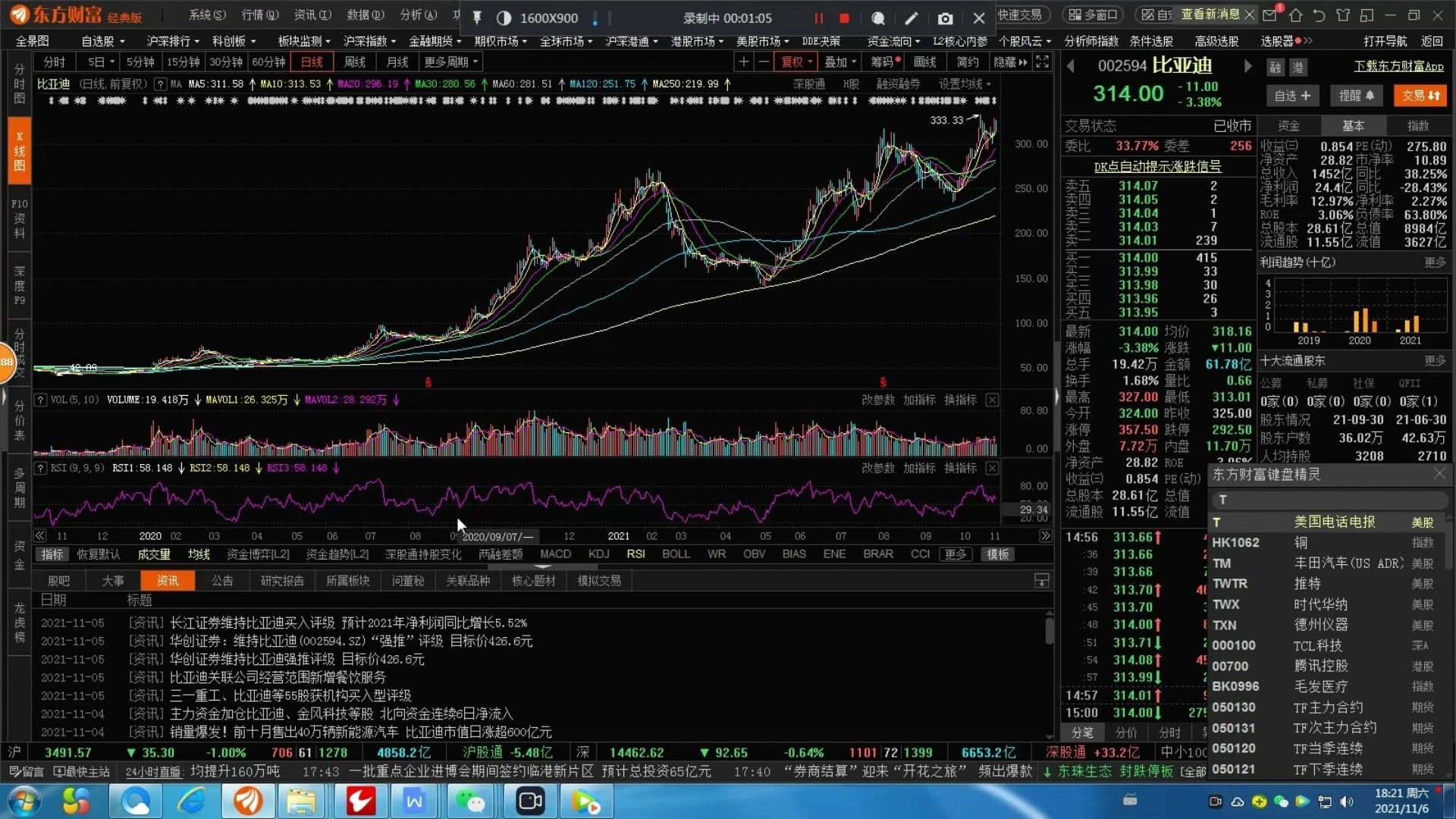
Task: Toggle fullscreen chart view icon
Action: (x=1043, y=62)
